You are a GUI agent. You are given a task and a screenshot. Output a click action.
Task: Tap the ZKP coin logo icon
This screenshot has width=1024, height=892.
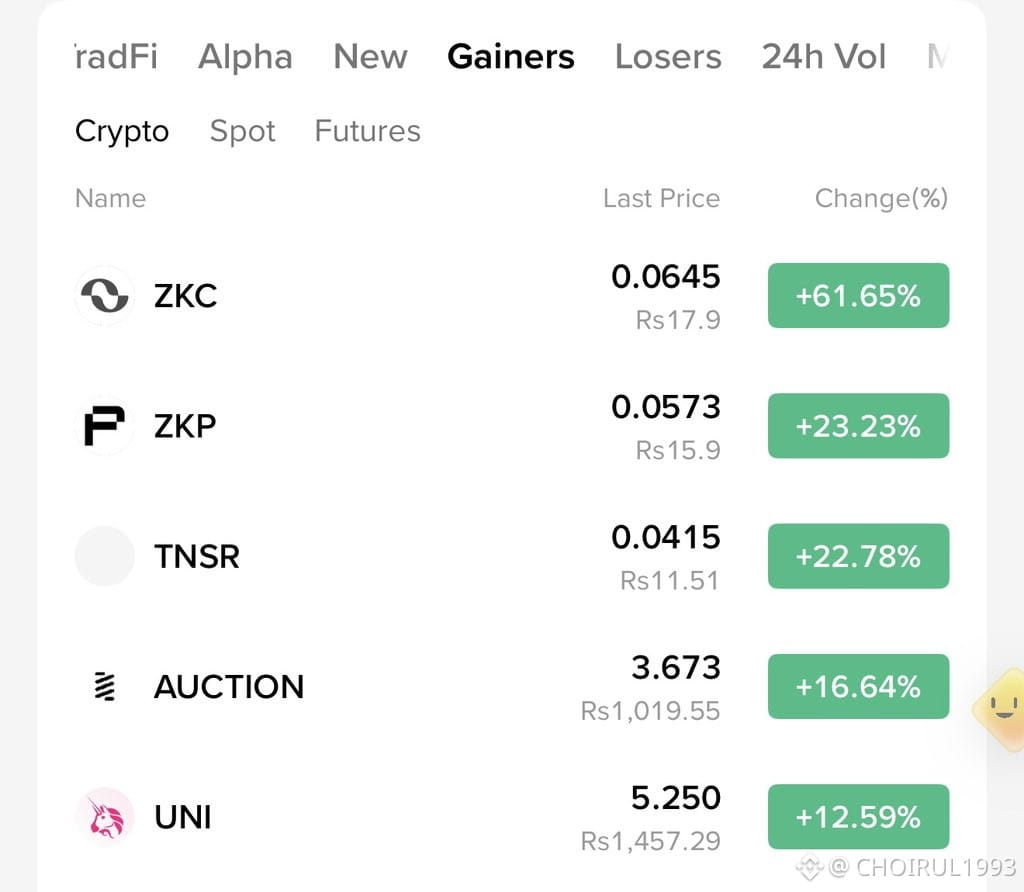coord(104,426)
